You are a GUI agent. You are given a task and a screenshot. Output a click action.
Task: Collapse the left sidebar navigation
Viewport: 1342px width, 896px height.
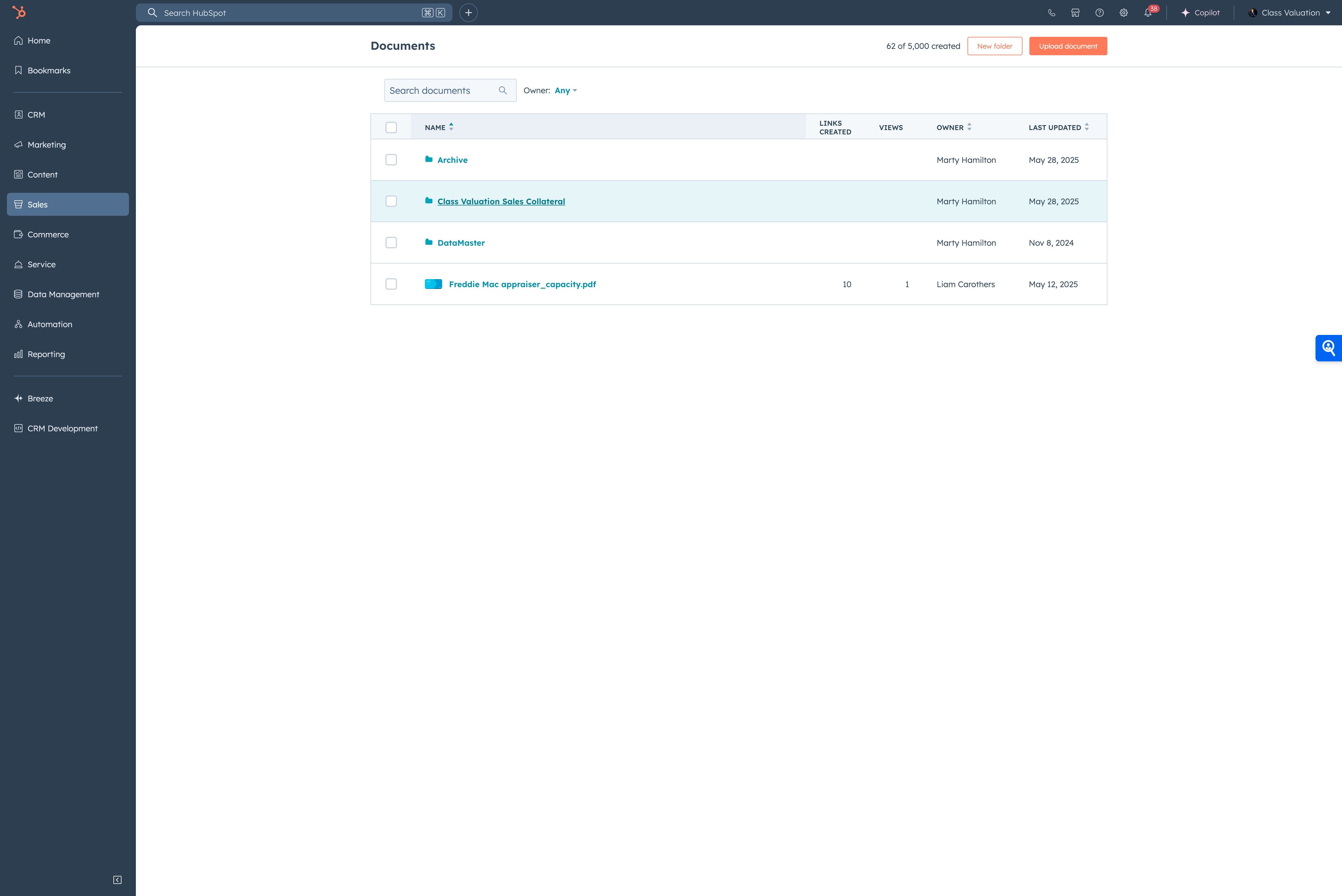coord(117,880)
